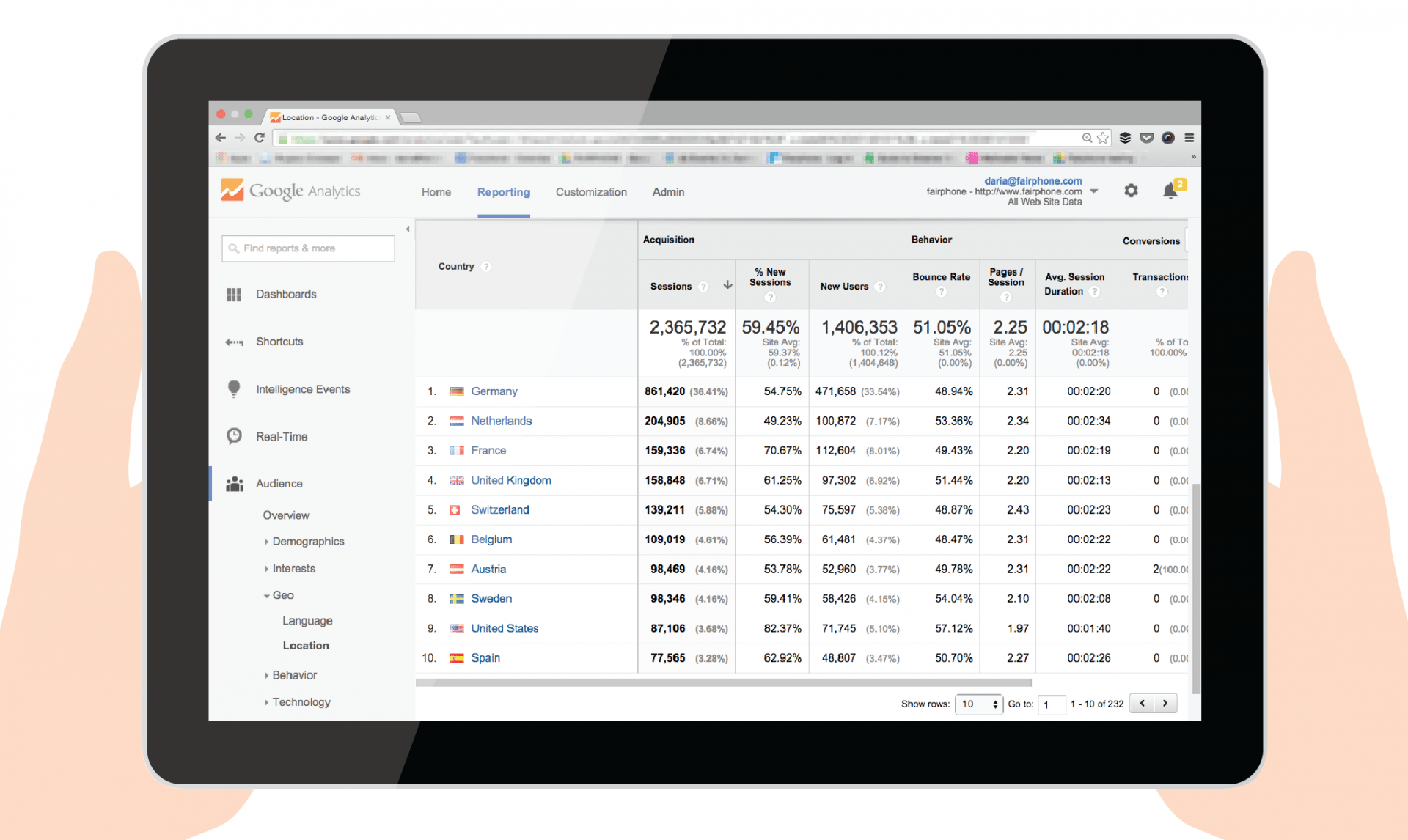The width and height of the screenshot is (1408, 840).
Task: Click the daria@fairphone.com account email
Action: coord(1033,181)
